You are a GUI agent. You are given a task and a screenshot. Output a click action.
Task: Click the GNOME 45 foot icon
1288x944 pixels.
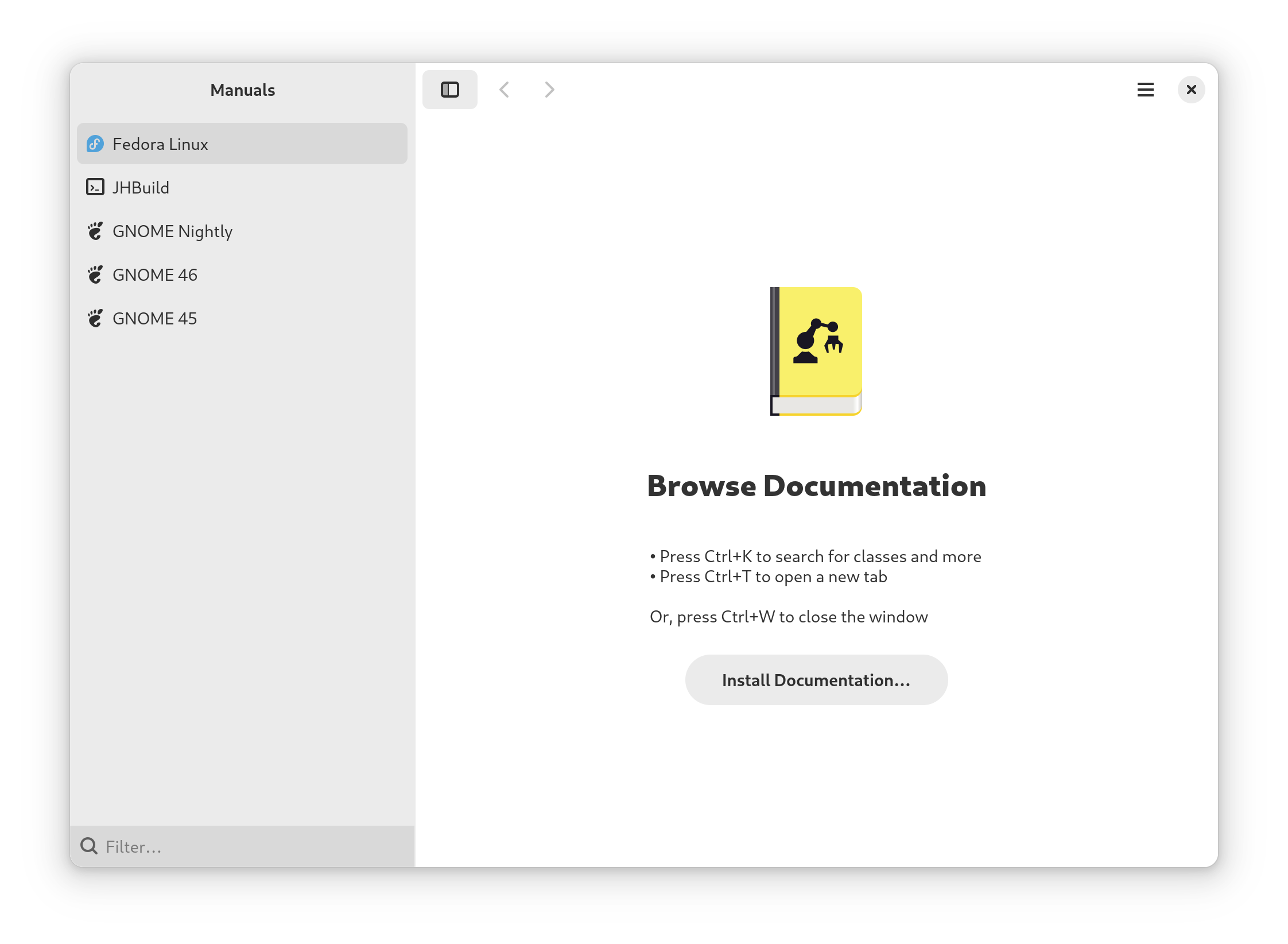click(95, 318)
